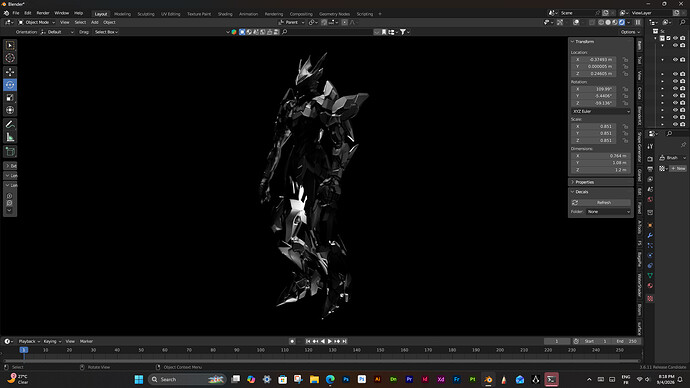690x388 pixels.
Task: Select the Add Cube tool
Action: (10, 152)
